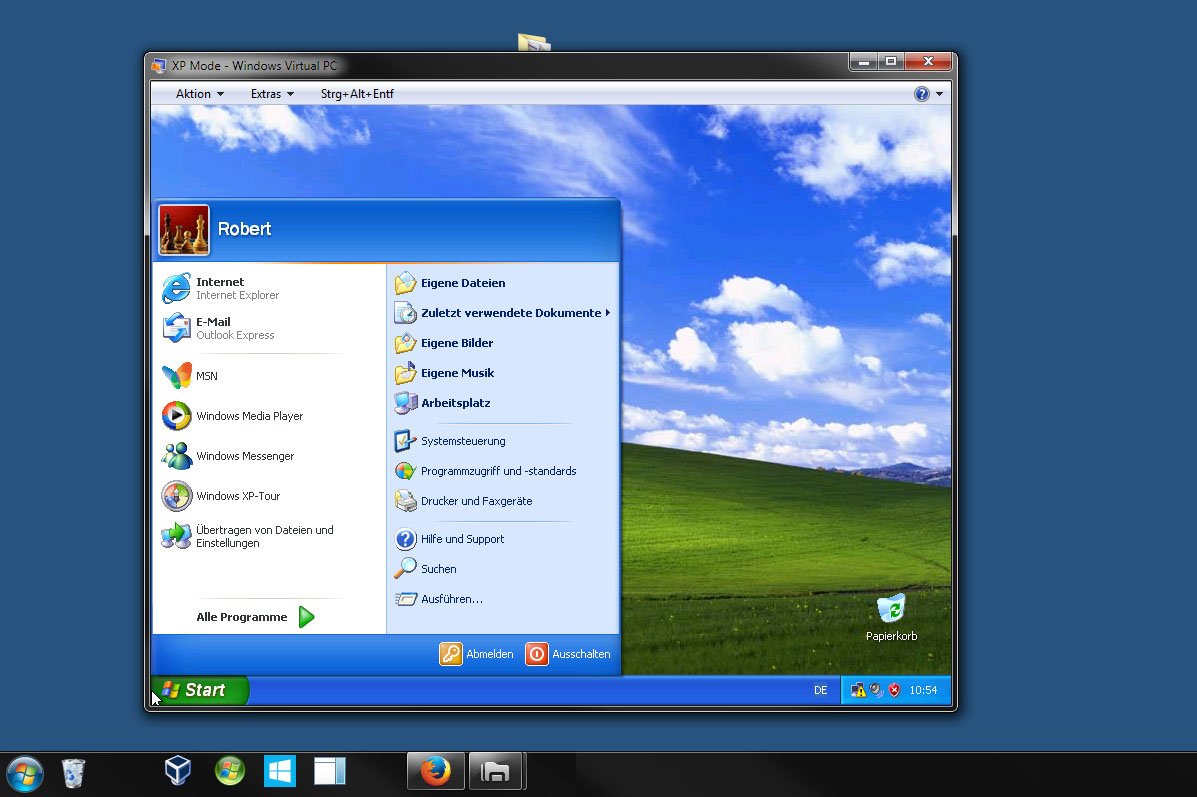The height and width of the screenshot is (797, 1197).
Task: Click the DE language indicator
Action: pyautogui.click(x=820, y=690)
